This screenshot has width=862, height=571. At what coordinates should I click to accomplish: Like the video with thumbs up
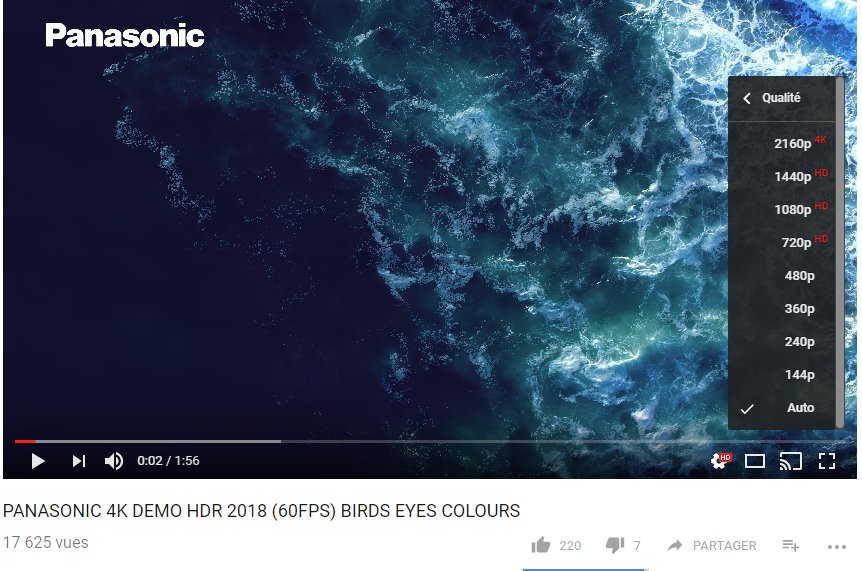pos(540,545)
